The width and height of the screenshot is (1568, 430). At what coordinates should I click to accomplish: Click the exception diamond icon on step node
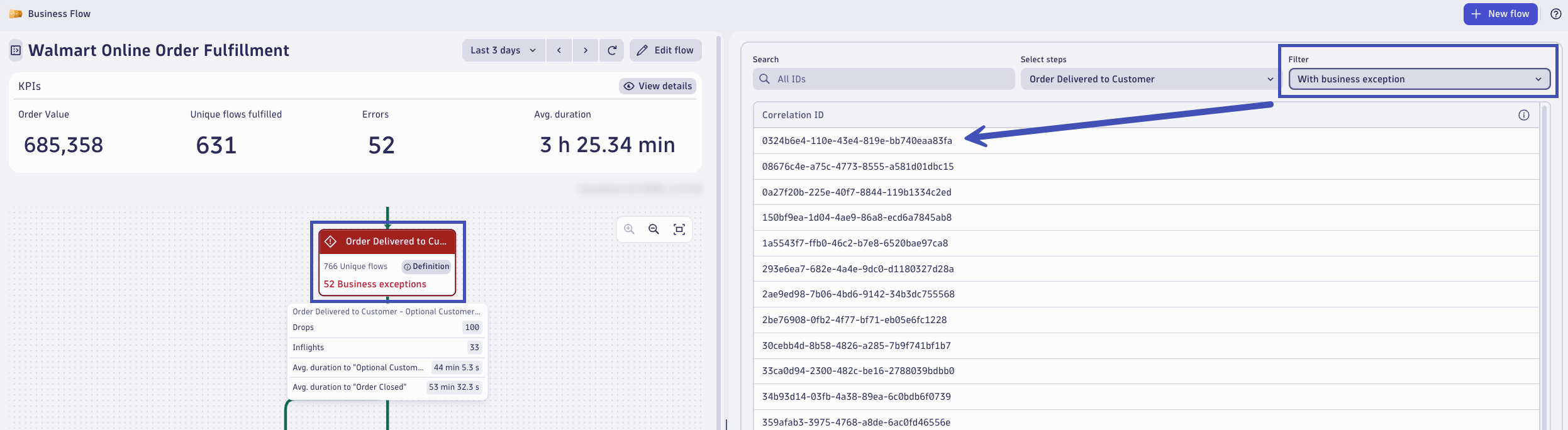coord(330,241)
